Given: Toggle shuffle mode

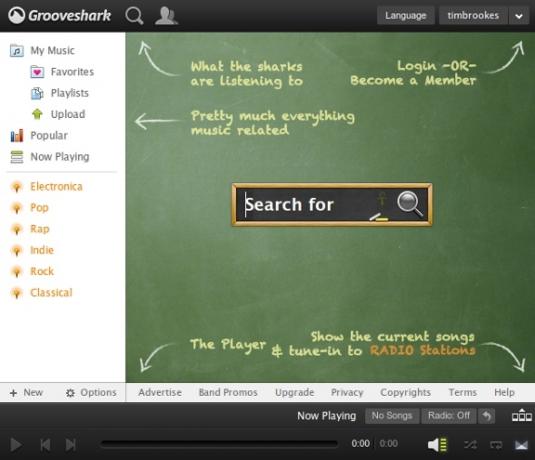Looking at the screenshot, I should (x=470, y=445).
